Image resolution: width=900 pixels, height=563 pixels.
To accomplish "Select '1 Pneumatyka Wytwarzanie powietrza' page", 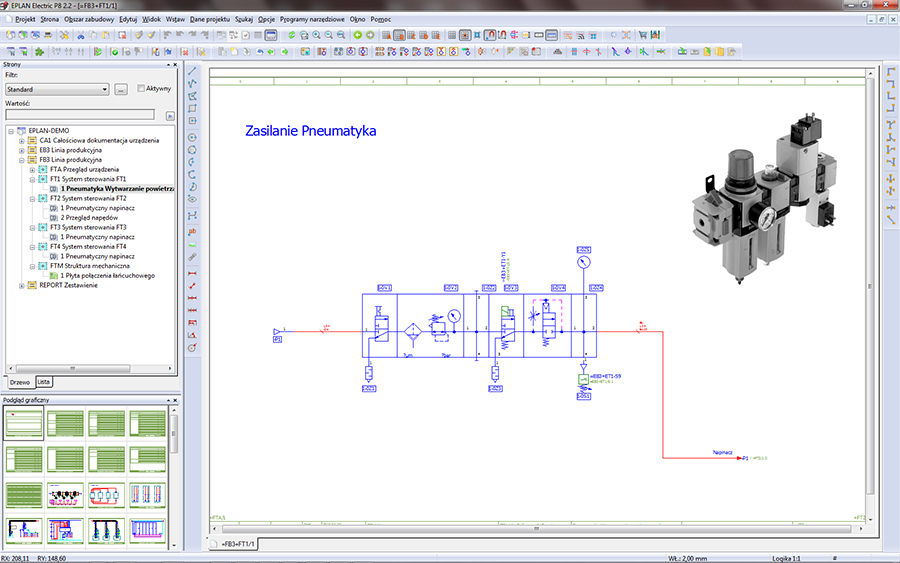I will click(117, 189).
